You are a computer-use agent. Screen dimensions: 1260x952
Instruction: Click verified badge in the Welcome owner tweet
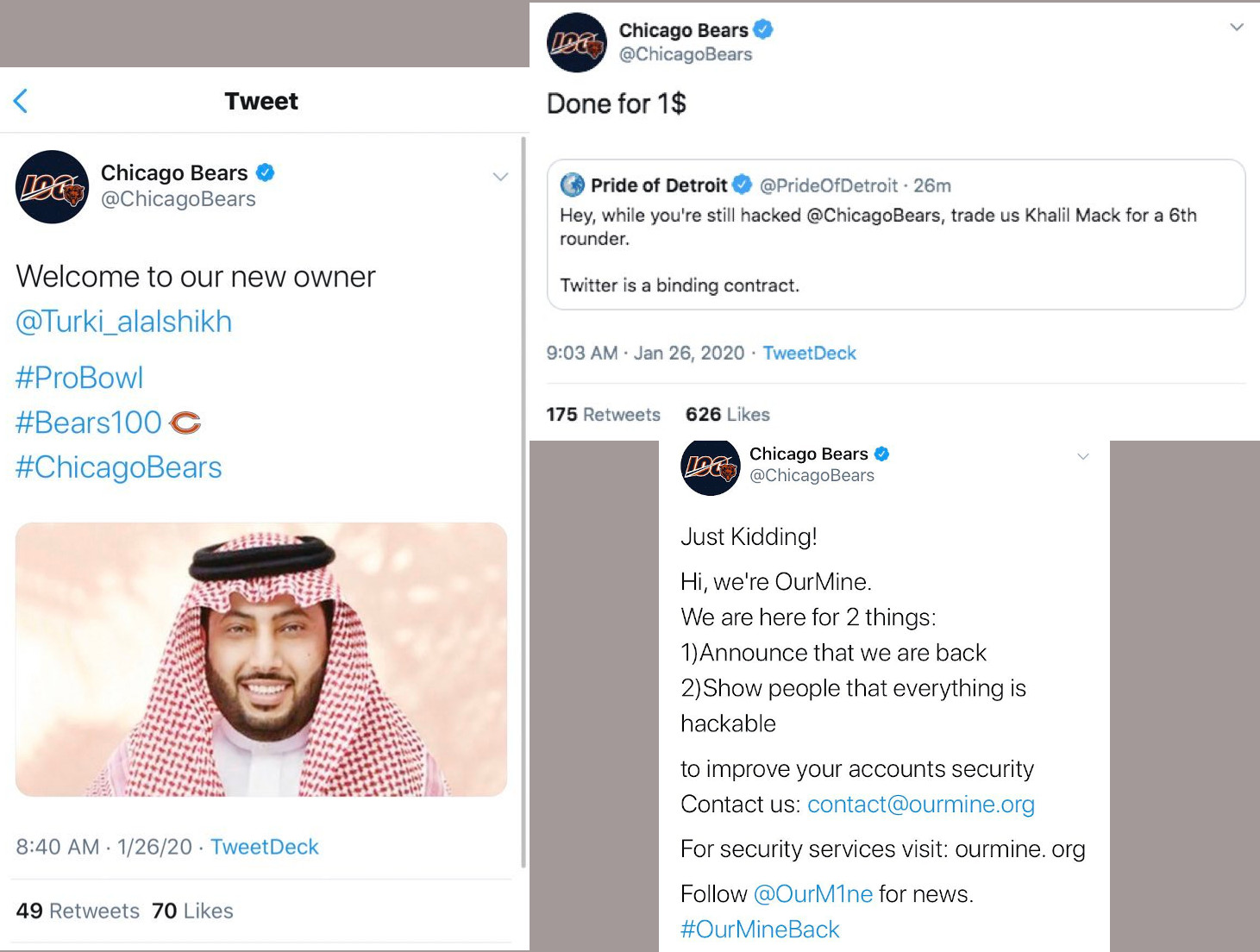coord(266,172)
